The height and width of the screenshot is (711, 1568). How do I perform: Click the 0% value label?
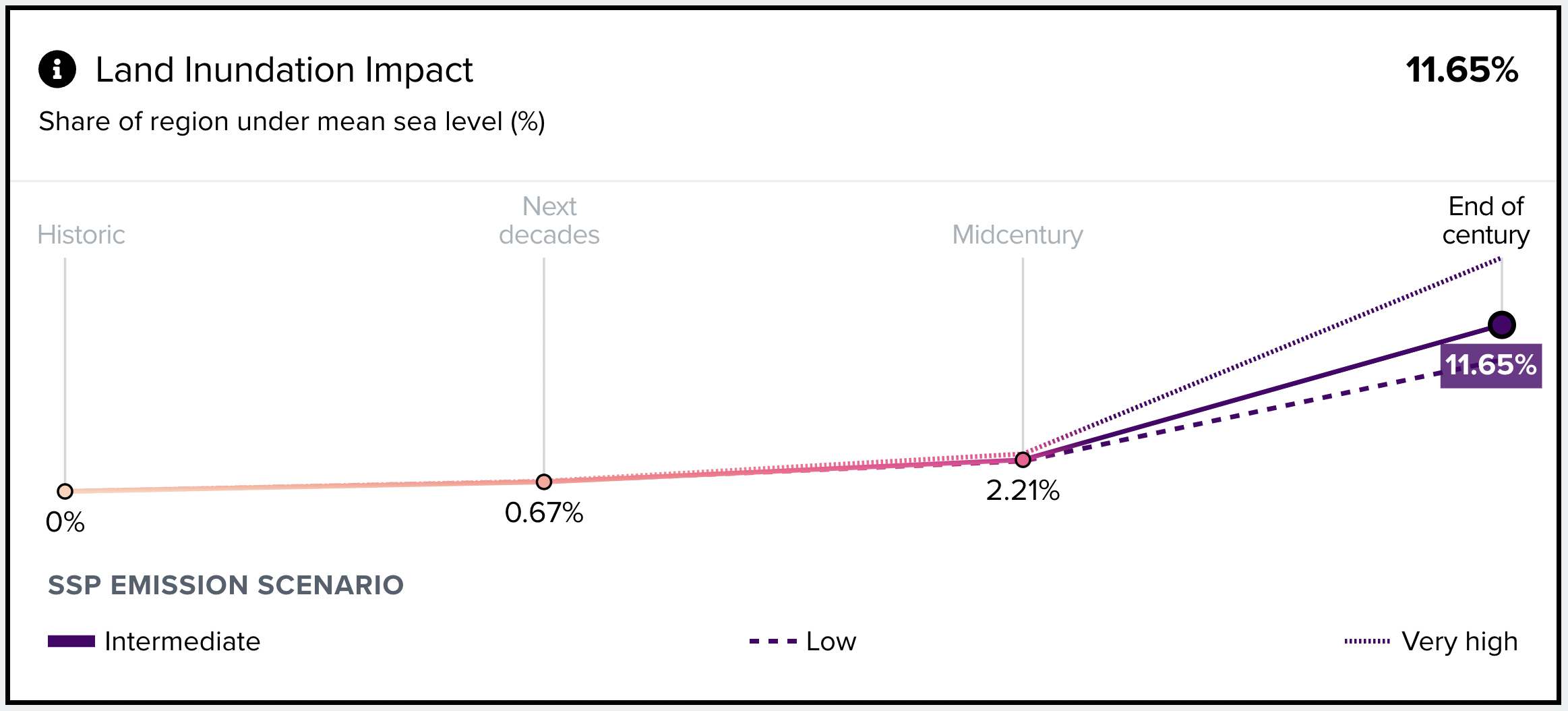(x=65, y=522)
